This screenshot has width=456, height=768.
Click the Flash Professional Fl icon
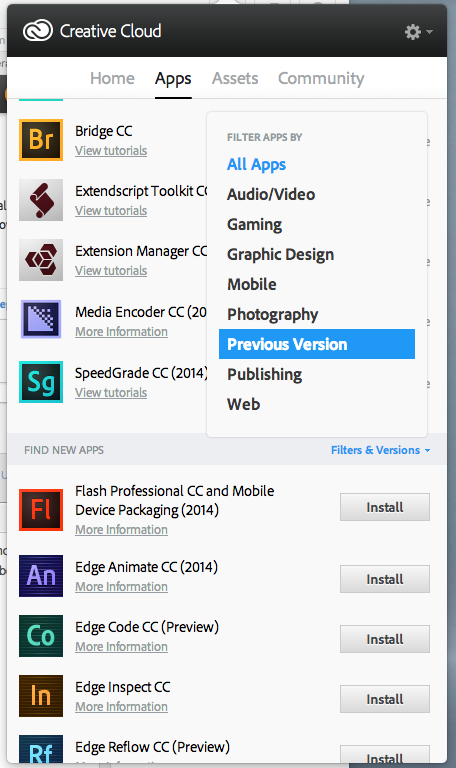(41, 510)
